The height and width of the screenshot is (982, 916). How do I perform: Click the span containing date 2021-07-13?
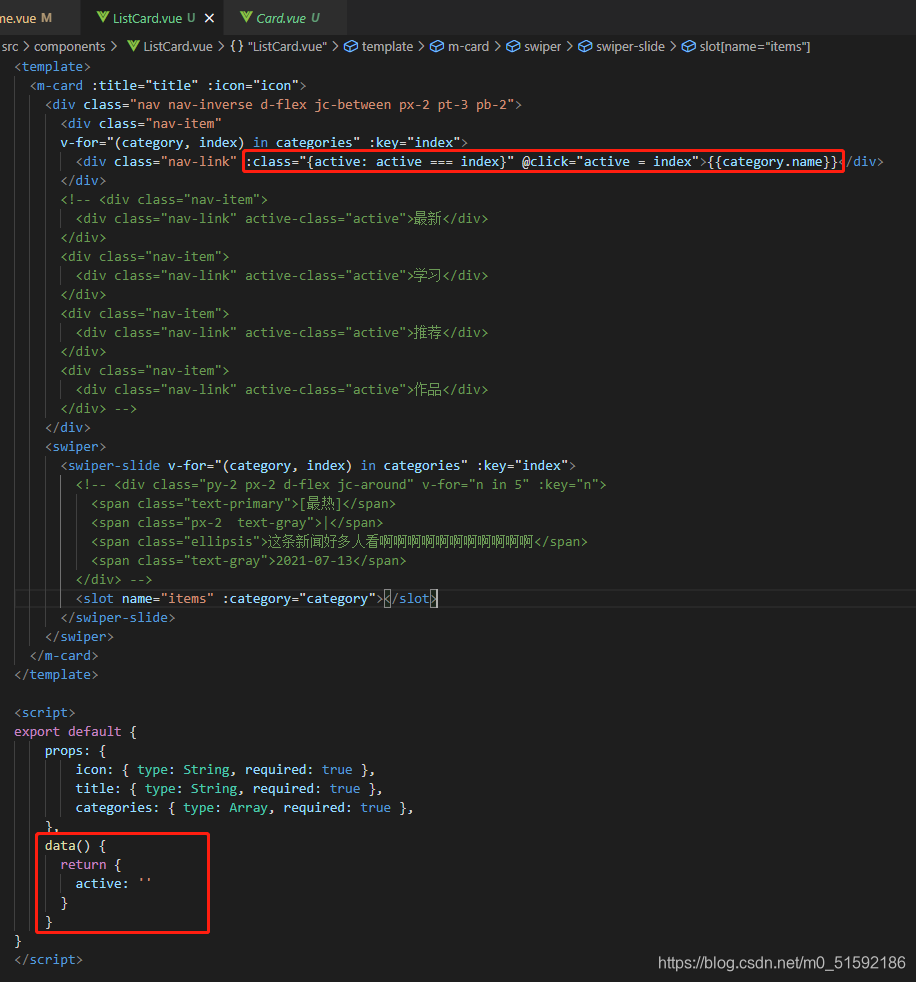[249, 561]
